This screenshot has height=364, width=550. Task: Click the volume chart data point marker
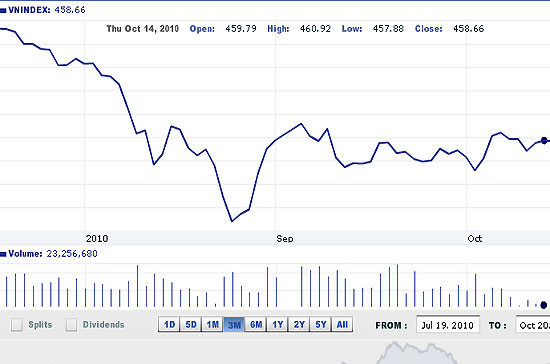[x=544, y=305]
